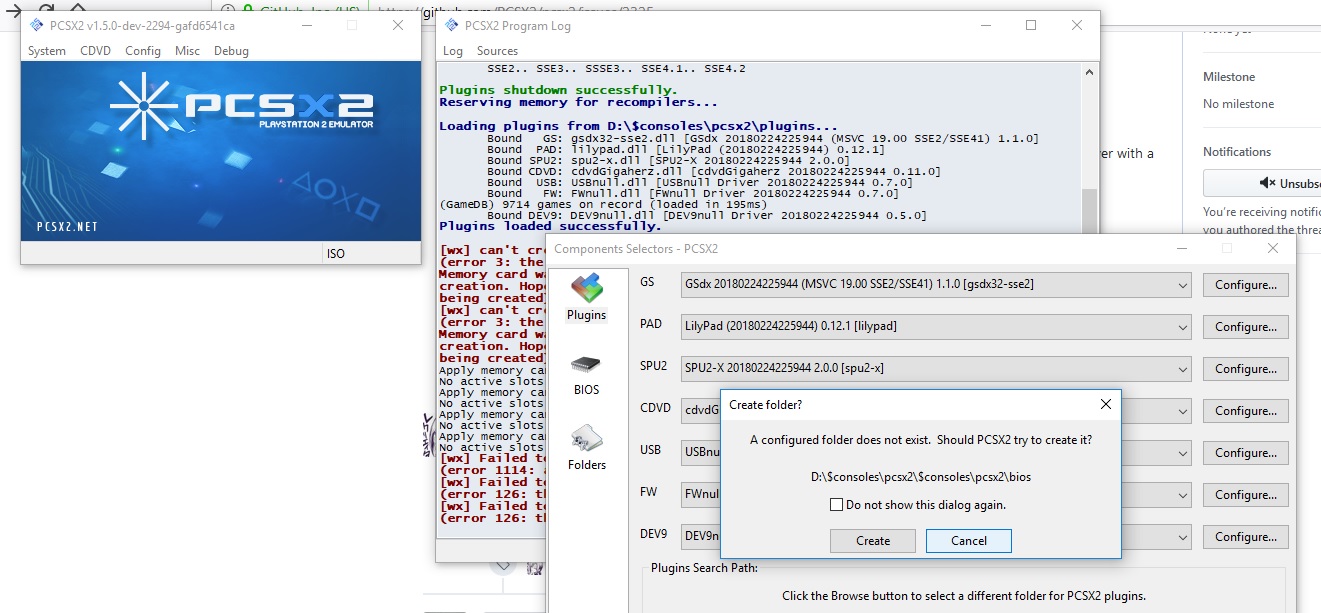The image size is (1321, 613).
Task: Click the Create button to create the folder
Action: 872,540
